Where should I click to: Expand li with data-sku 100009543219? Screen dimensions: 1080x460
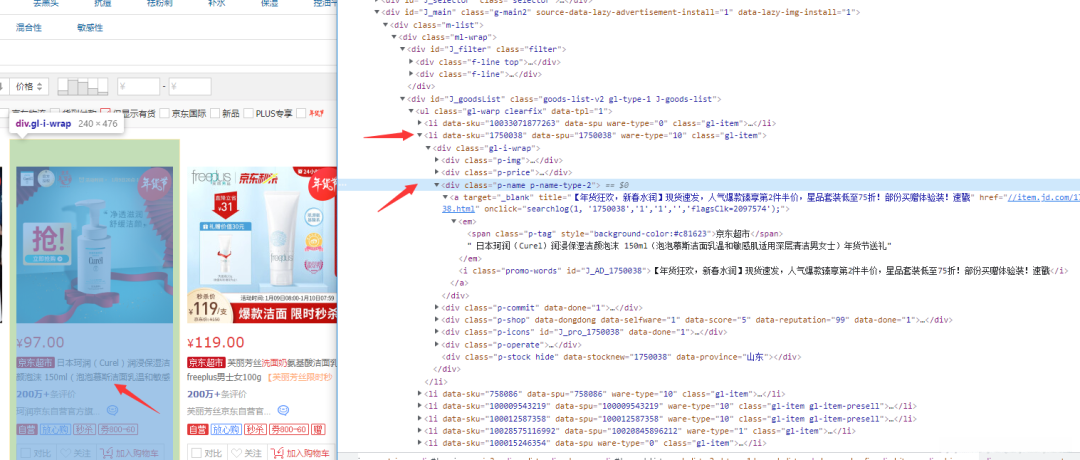(x=419, y=406)
